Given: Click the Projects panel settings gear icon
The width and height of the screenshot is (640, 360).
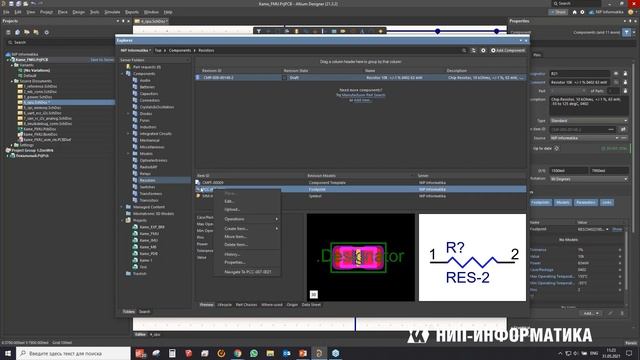Looking at the screenshot, I should pos(47,32).
